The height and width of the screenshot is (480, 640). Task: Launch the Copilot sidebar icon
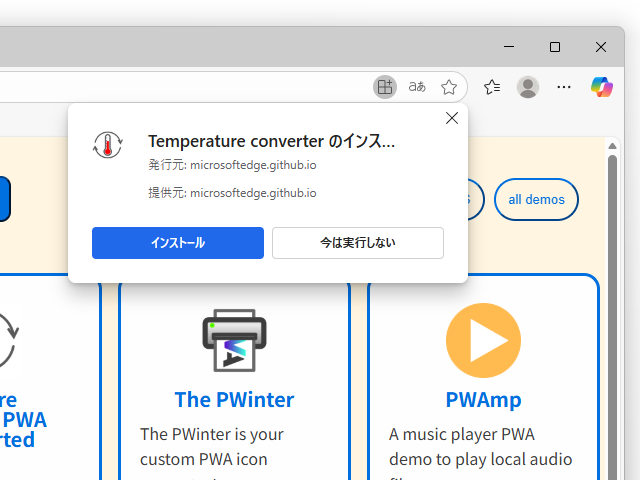tap(602, 87)
